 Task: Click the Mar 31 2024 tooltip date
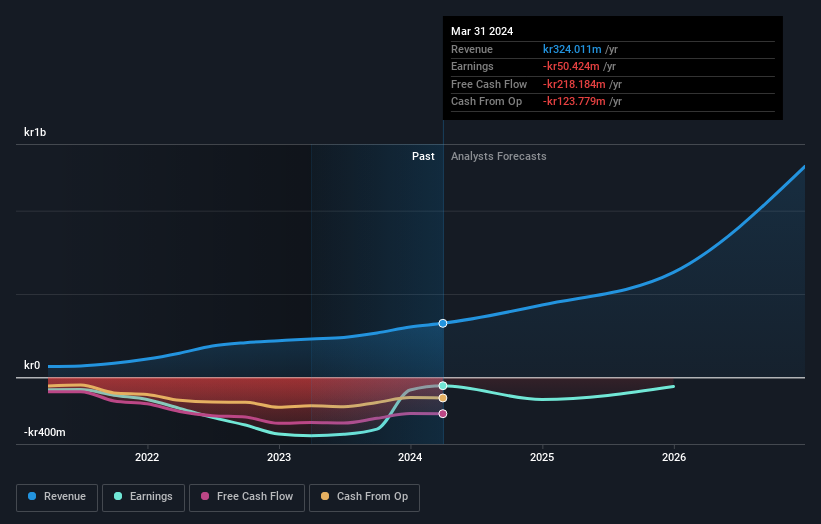pos(482,31)
